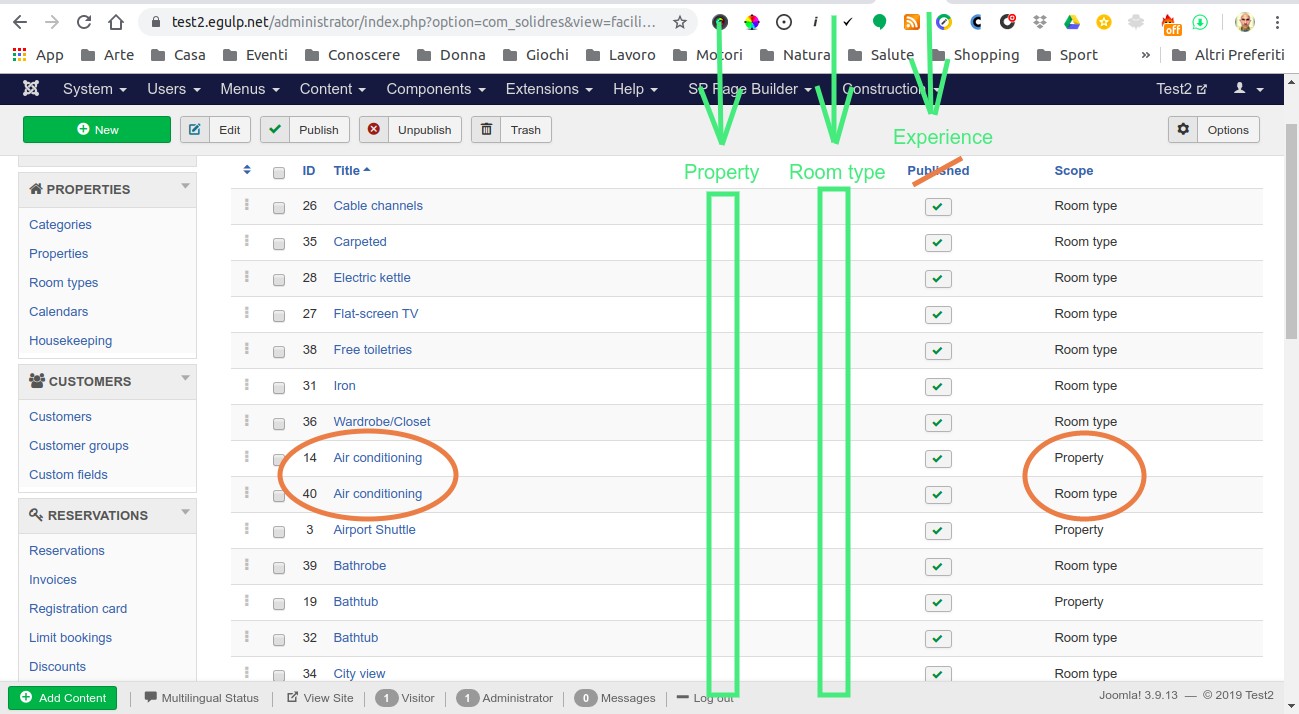Click the column ordering sort icon
The image size is (1299, 714).
(247, 171)
